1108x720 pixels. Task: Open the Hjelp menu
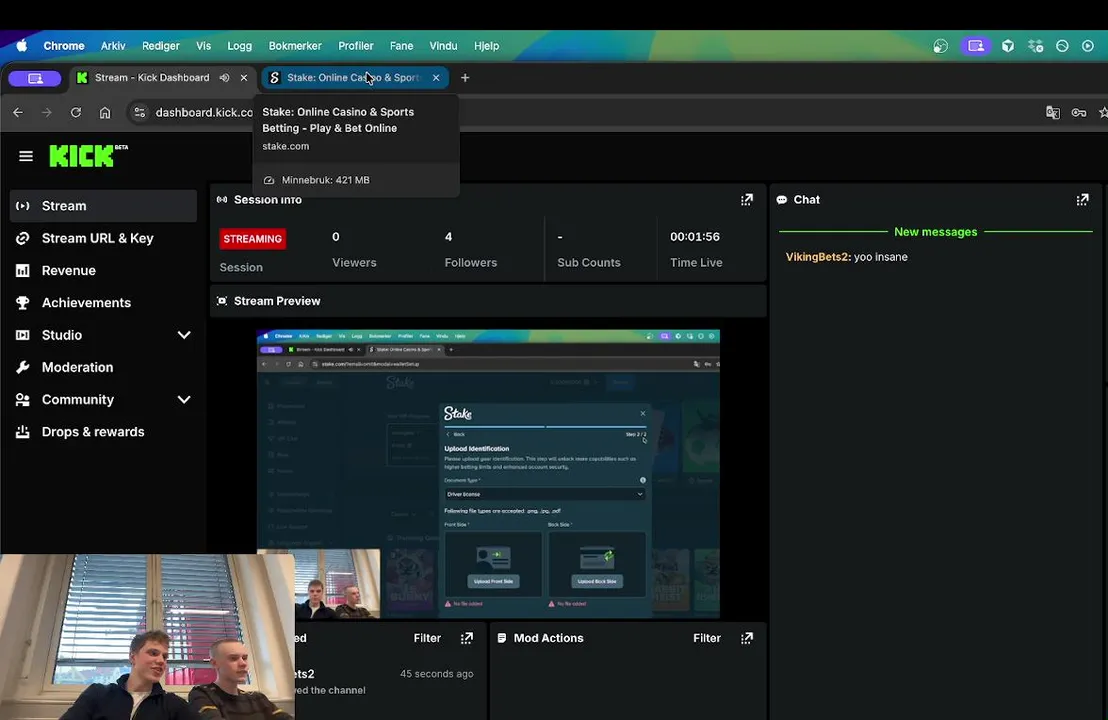486,46
